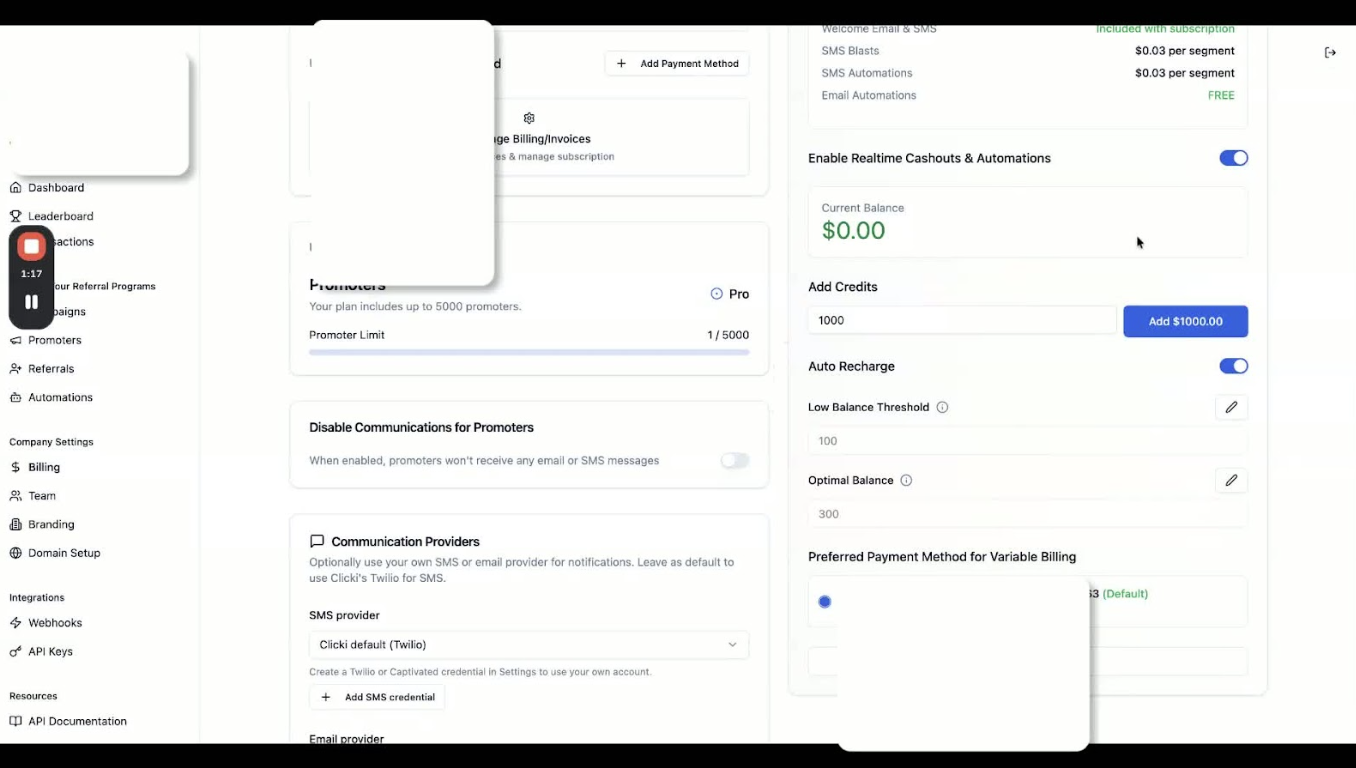Click info icon next to Low Balance Threshold
Screen dimensions: 1356x768
point(942,408)
